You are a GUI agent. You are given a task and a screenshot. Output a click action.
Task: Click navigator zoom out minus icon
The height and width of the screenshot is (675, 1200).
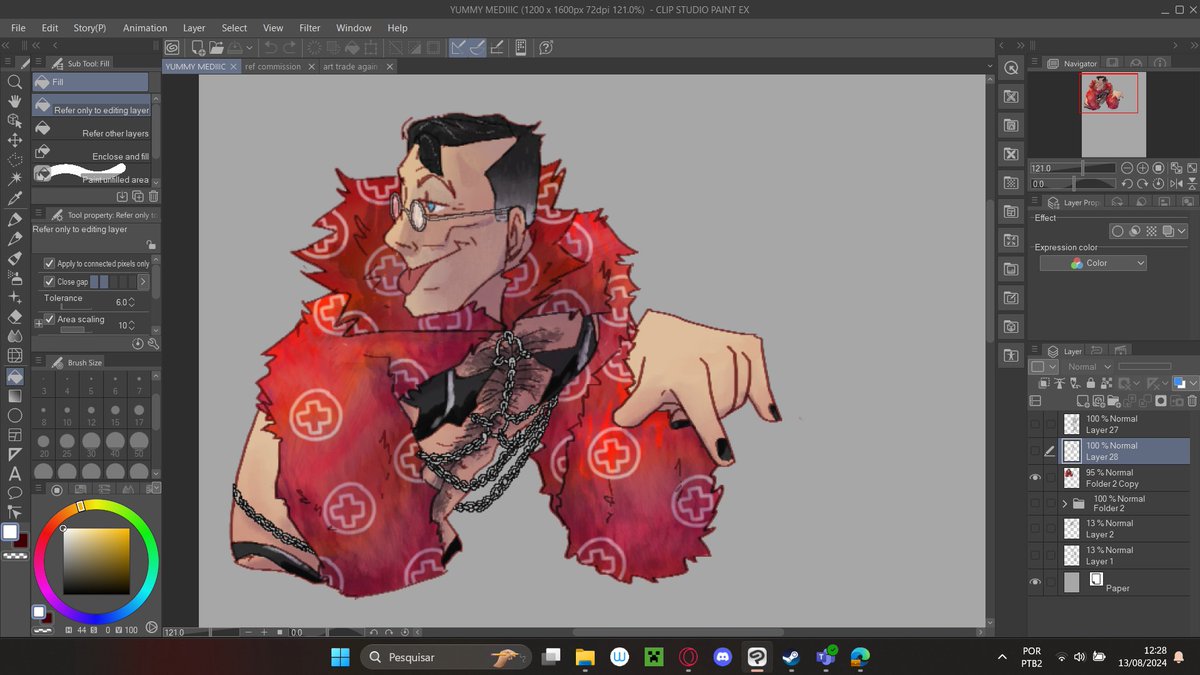point(1127,168)
